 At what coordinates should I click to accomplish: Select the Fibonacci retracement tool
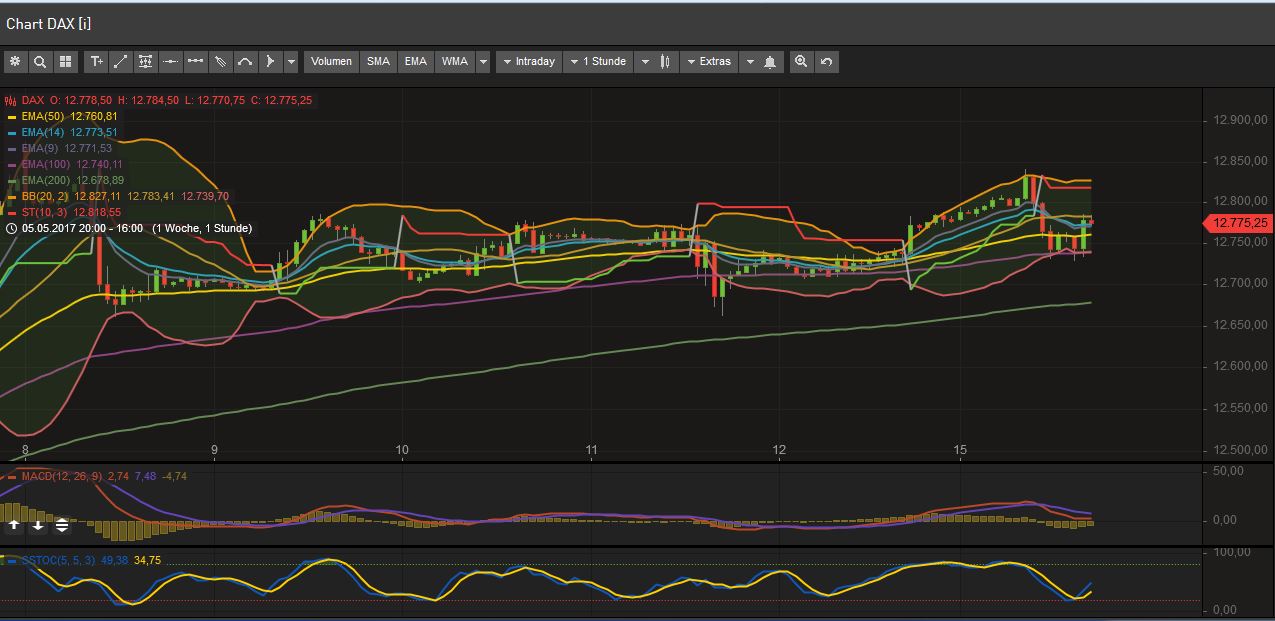145,61
